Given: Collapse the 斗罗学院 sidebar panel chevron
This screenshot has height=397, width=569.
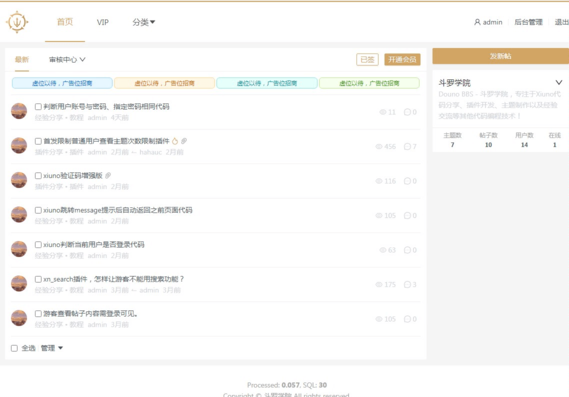Looking at the screenshot, I should coord(558,82).
